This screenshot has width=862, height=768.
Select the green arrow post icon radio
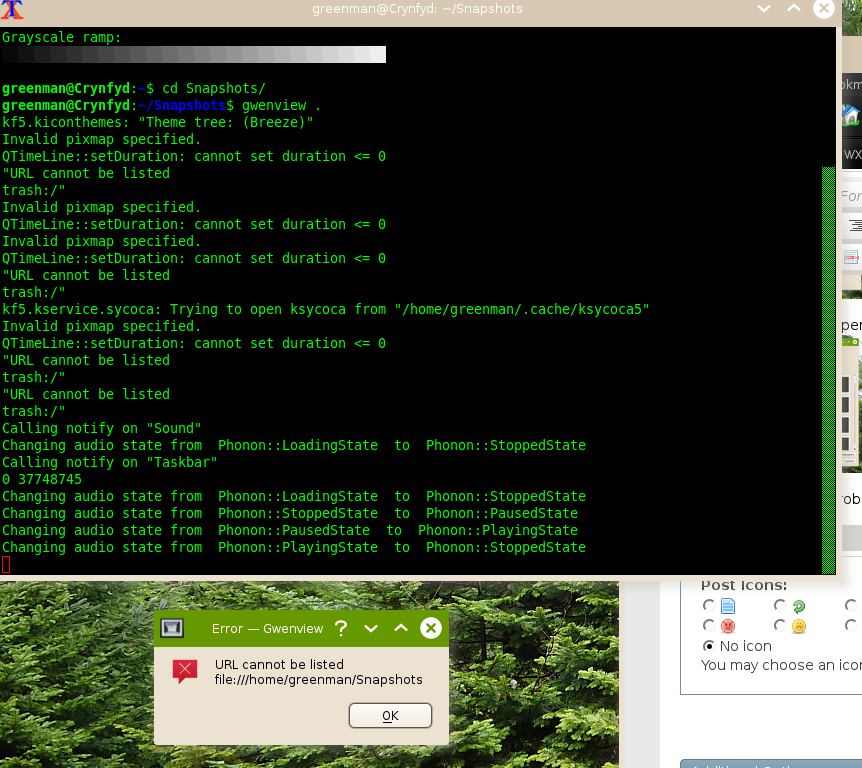coord(780,606)
